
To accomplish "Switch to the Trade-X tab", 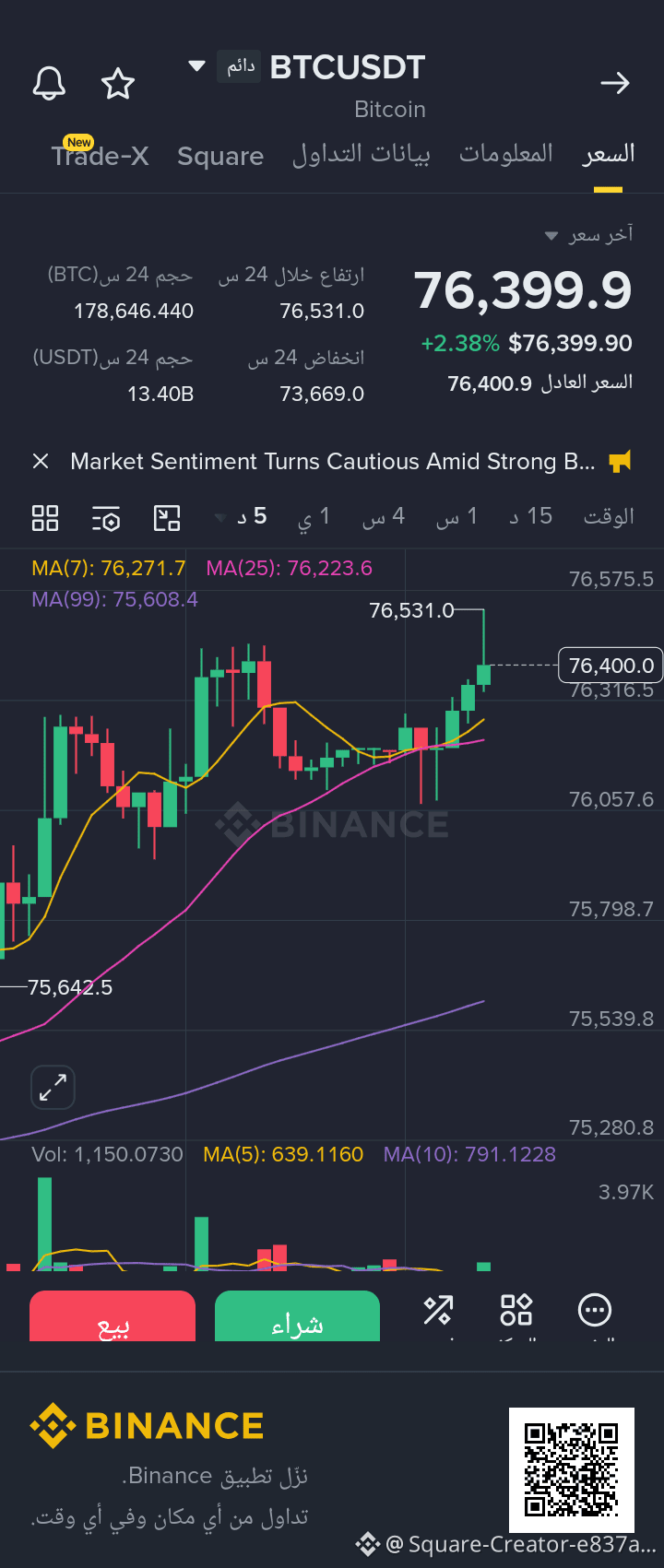I will (100, 155).
